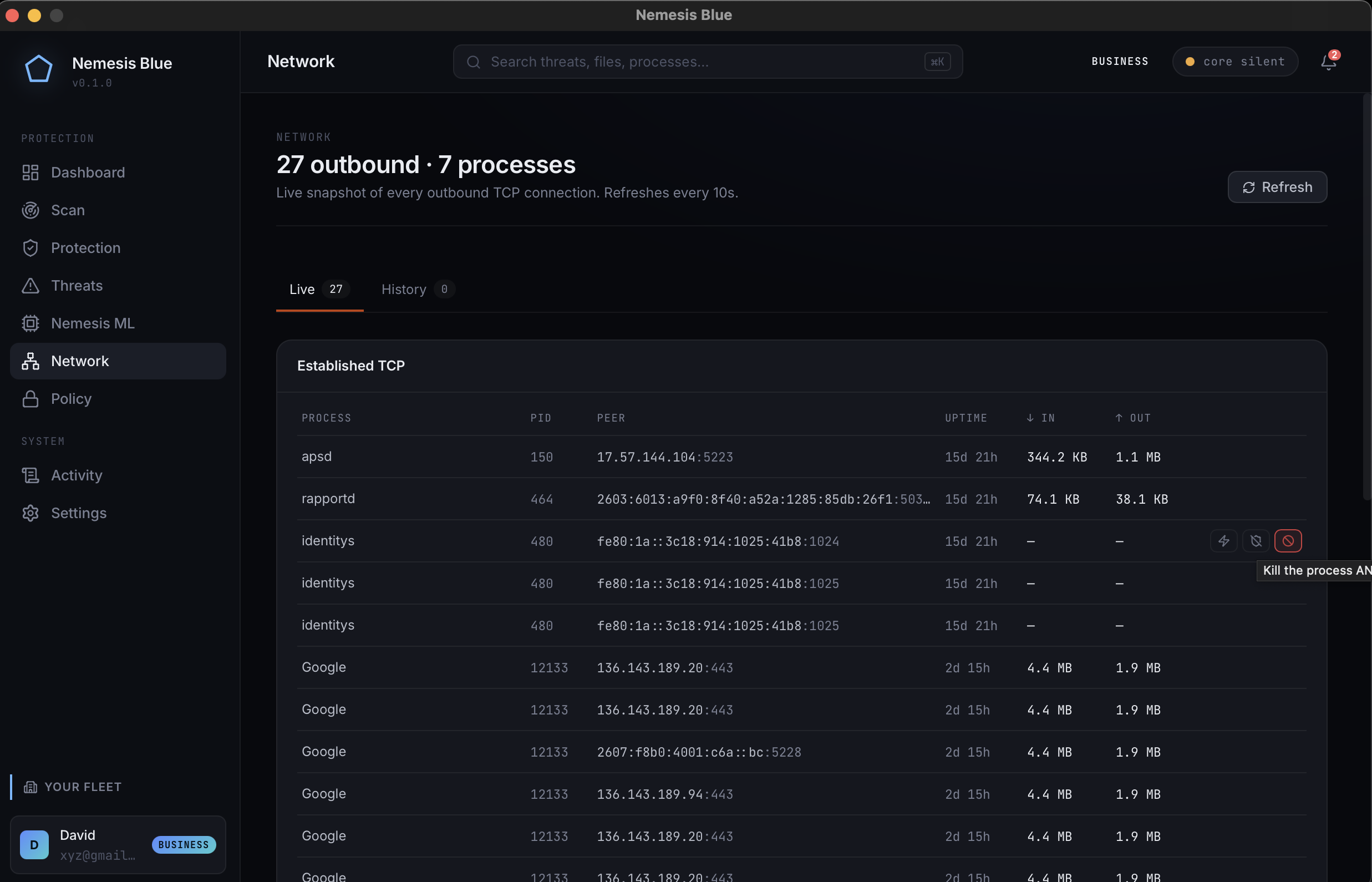
Task: Click the core silent status pill
Action: pos(1234,61)
